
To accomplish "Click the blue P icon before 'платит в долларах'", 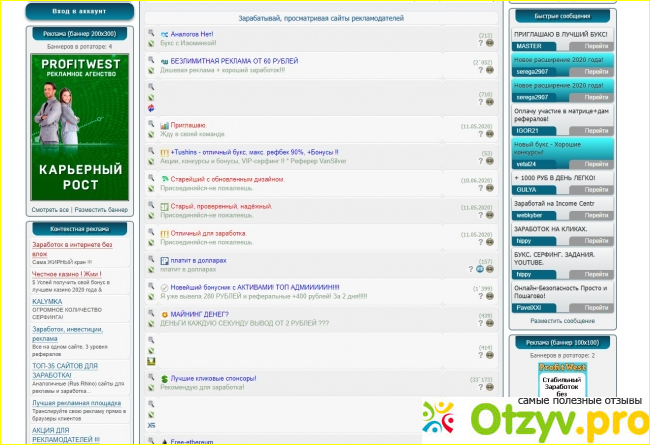I will click(164, 260).
